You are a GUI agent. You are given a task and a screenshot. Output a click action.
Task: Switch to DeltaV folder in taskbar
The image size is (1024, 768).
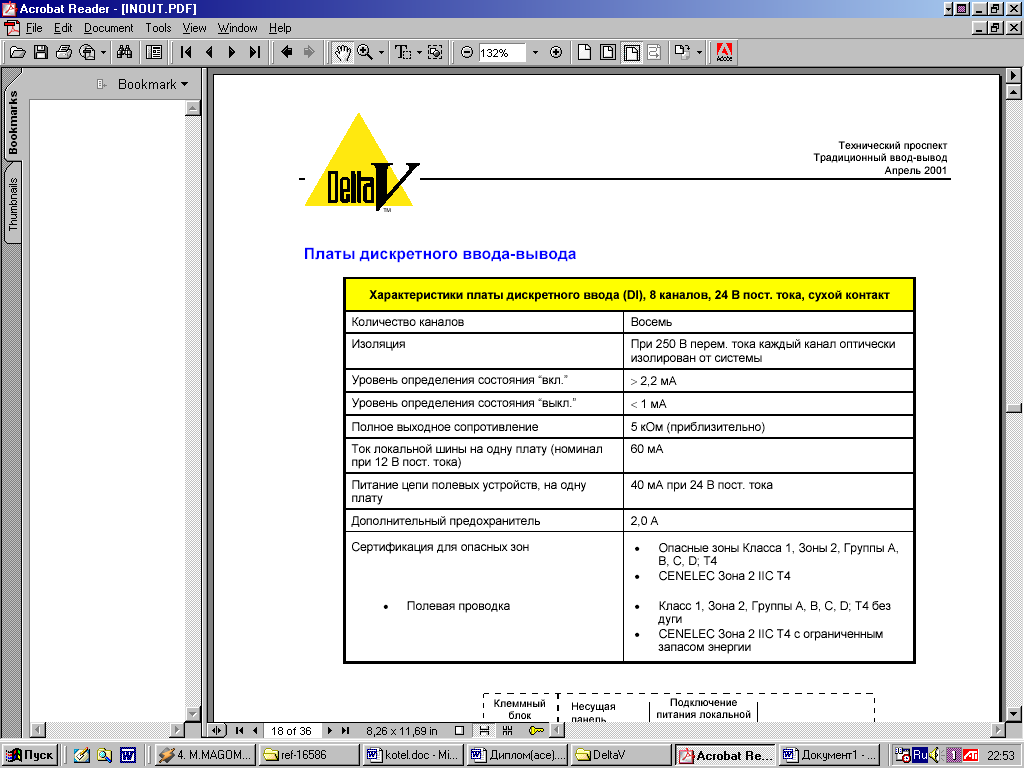click(x=622, y=755)
